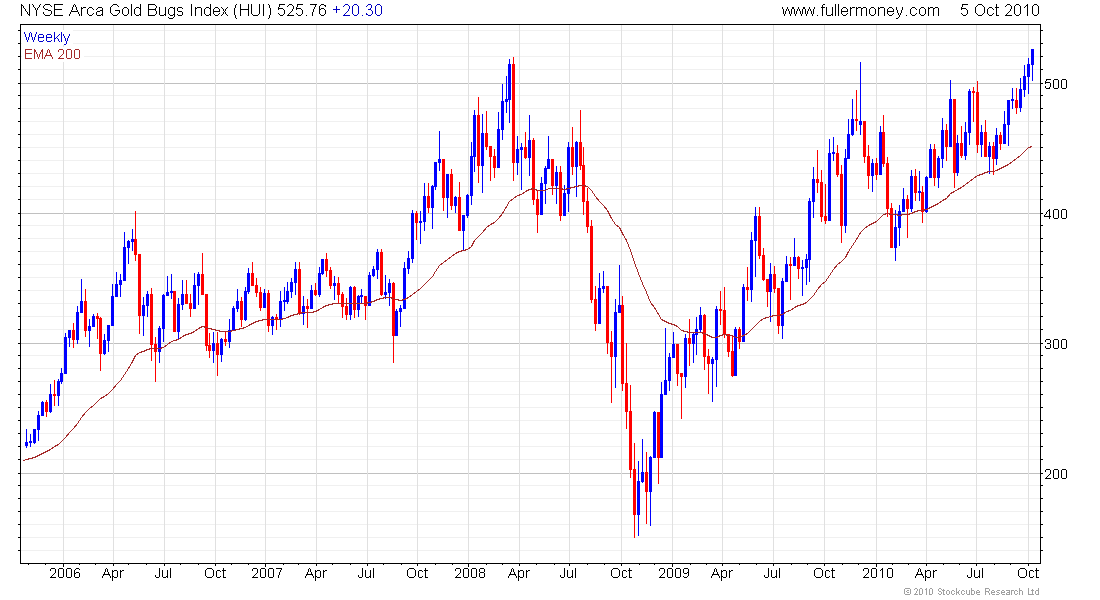
Task: Select the Jul label of year 2007
Action: pos(365,573)
